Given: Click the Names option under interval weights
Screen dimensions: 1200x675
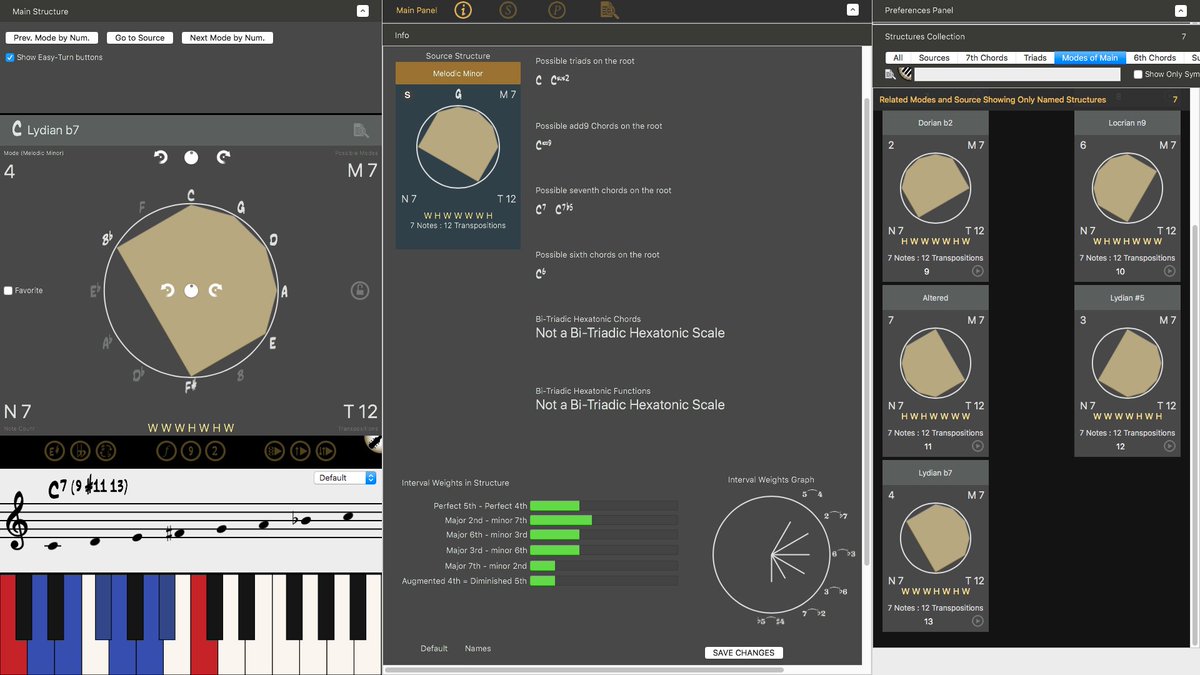Looking at the screenshot, I should (478, 649).
